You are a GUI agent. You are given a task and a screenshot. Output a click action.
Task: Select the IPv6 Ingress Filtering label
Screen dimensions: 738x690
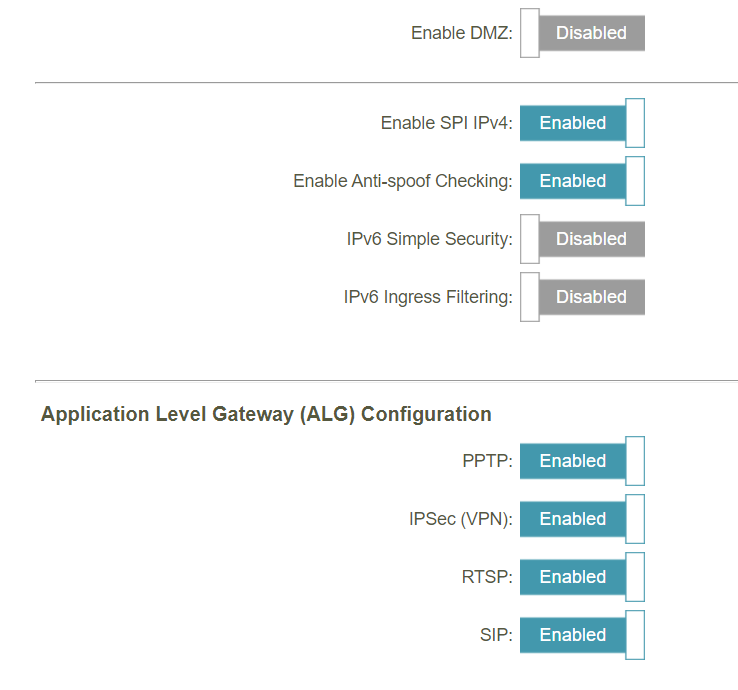click(428, 297)
